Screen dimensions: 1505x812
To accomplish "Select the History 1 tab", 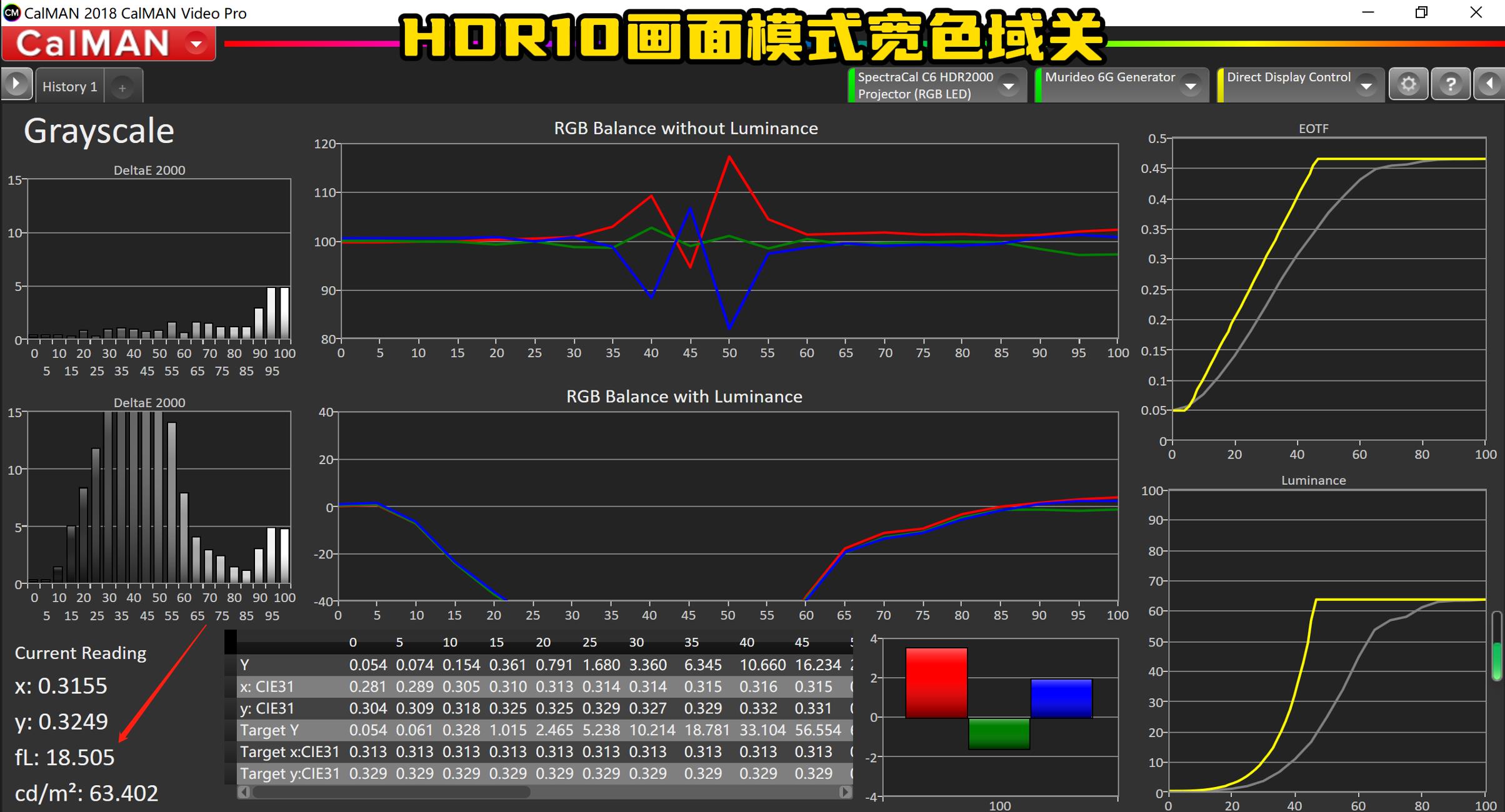I will point(69,86).
